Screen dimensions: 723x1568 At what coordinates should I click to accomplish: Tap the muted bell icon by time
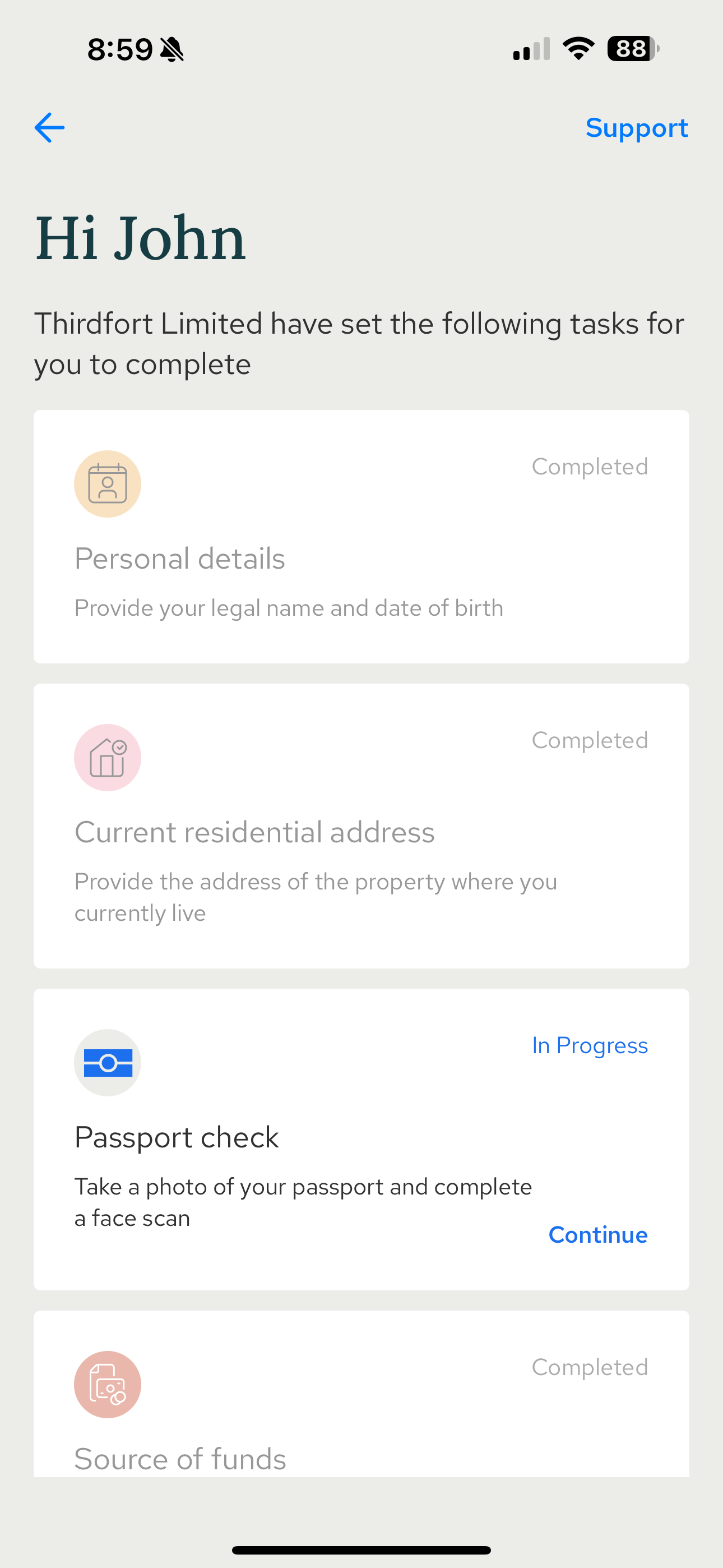[x=172, y=49]
